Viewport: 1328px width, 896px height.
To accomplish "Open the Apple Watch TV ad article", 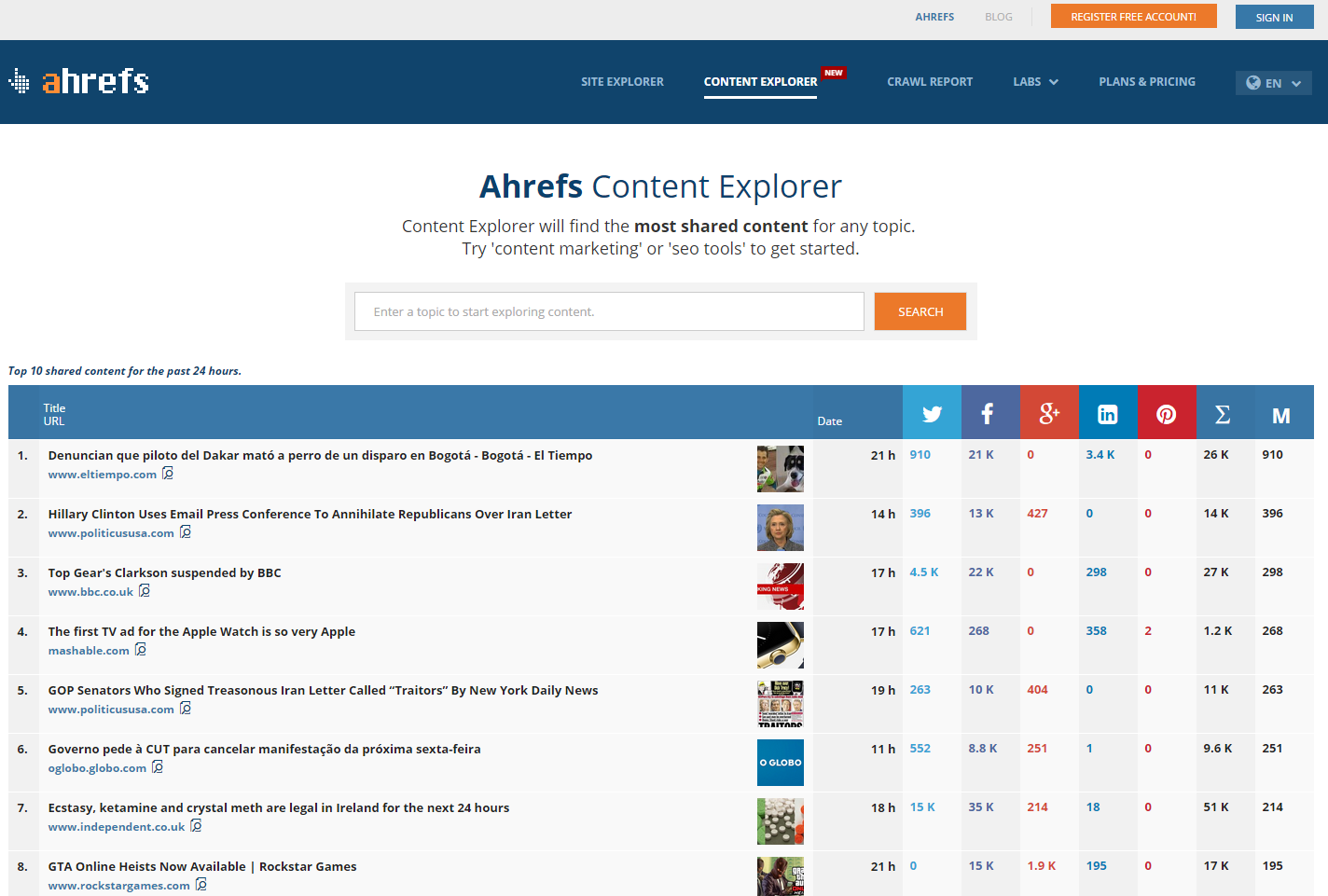I will click(x=202, y=631).
